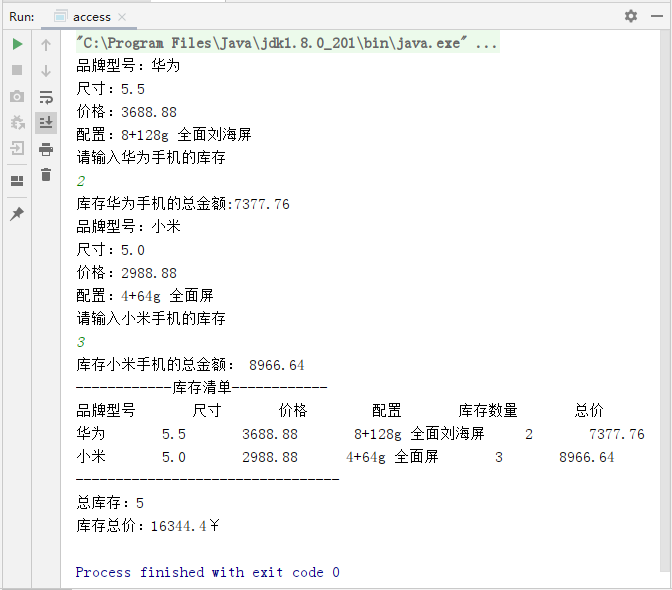Toggle Scroll to End button
Screen dimensions: 672x590
click(46, 123)
